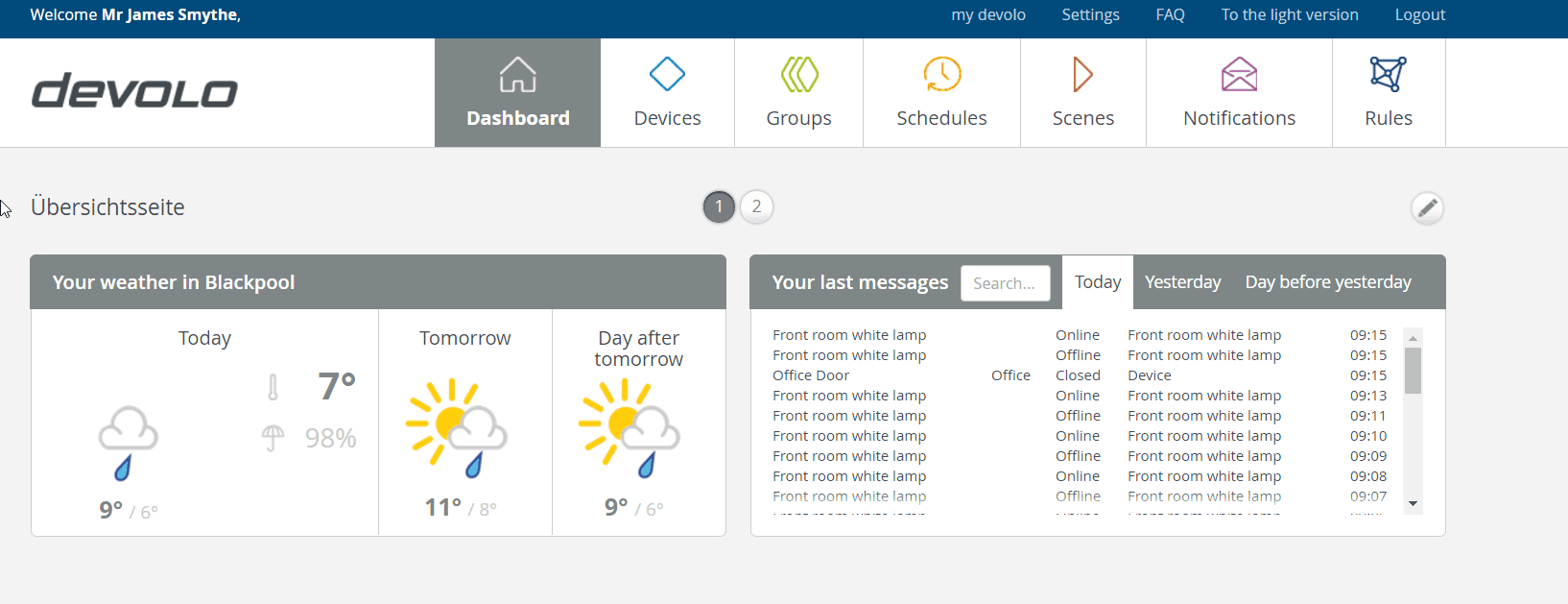Viewport: 1568px width, 604px height.
Task: Open Rules via the network icon
Action: [1388, 75]
